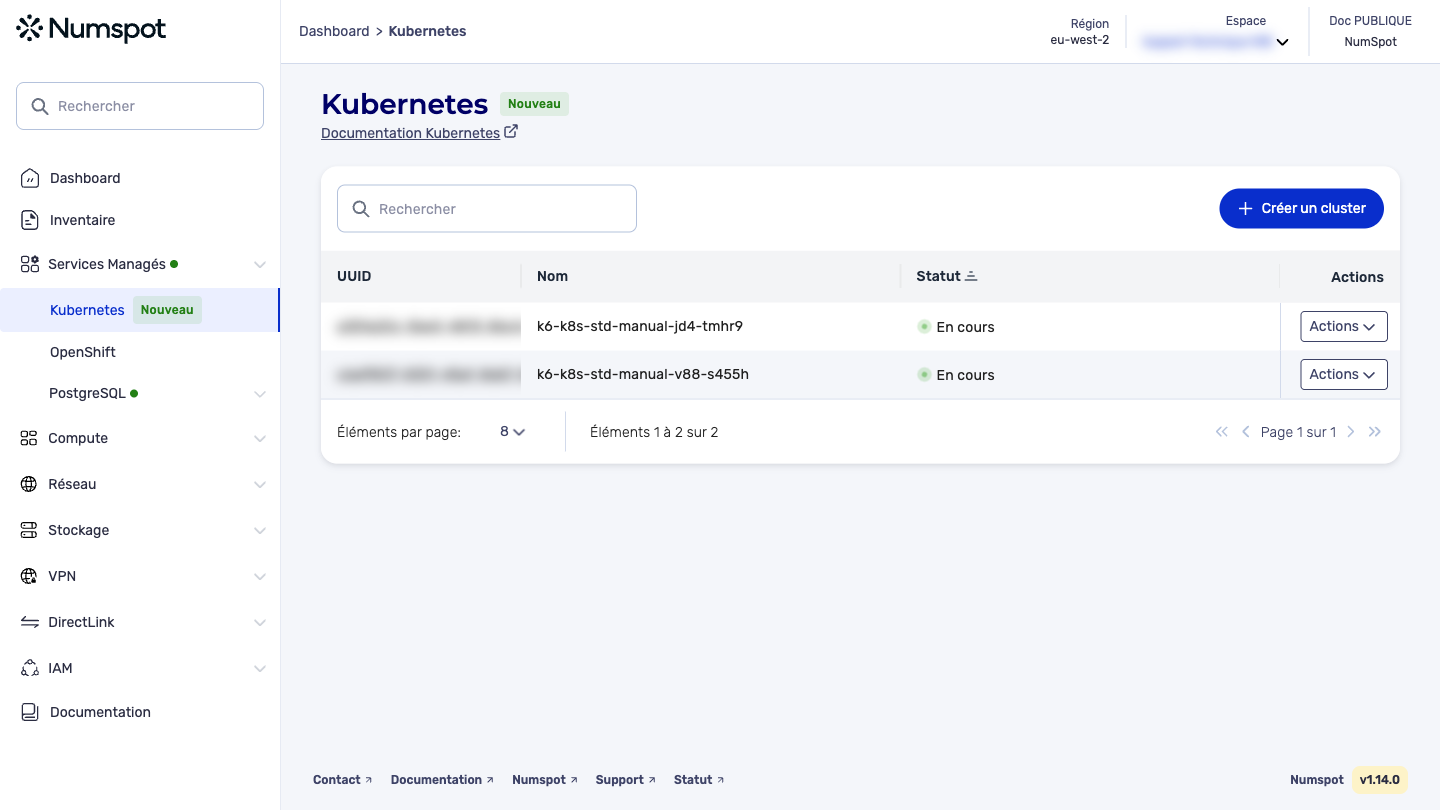Open Actions menu for k6-k8s-std-manual-v88-s455h
Screen dimensions: 1440x810
tap(1343, 374)
